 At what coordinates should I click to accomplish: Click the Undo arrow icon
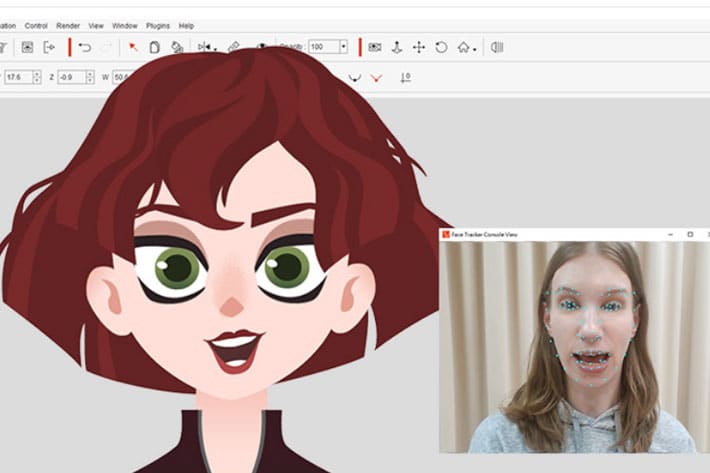pos(84,47)
